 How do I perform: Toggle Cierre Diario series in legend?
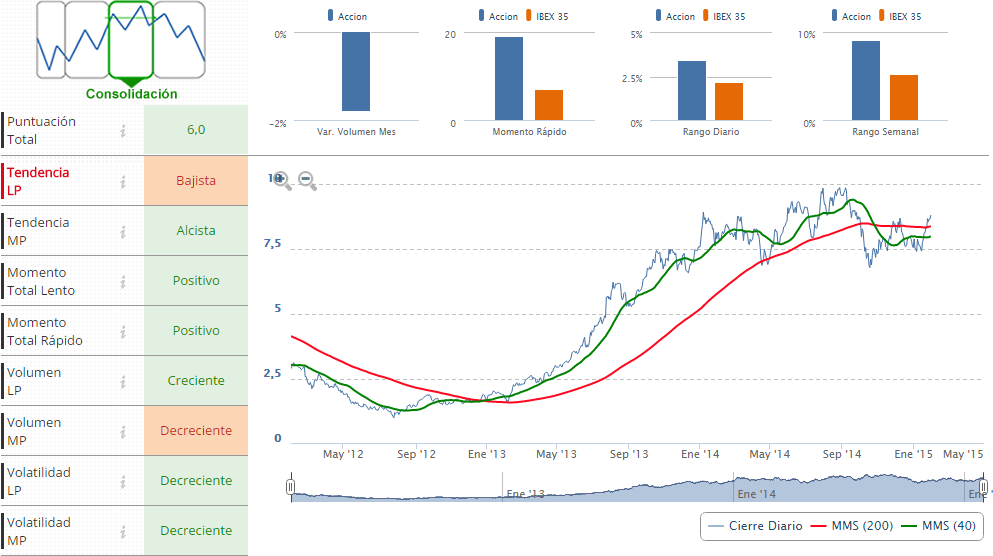[756, 526]
